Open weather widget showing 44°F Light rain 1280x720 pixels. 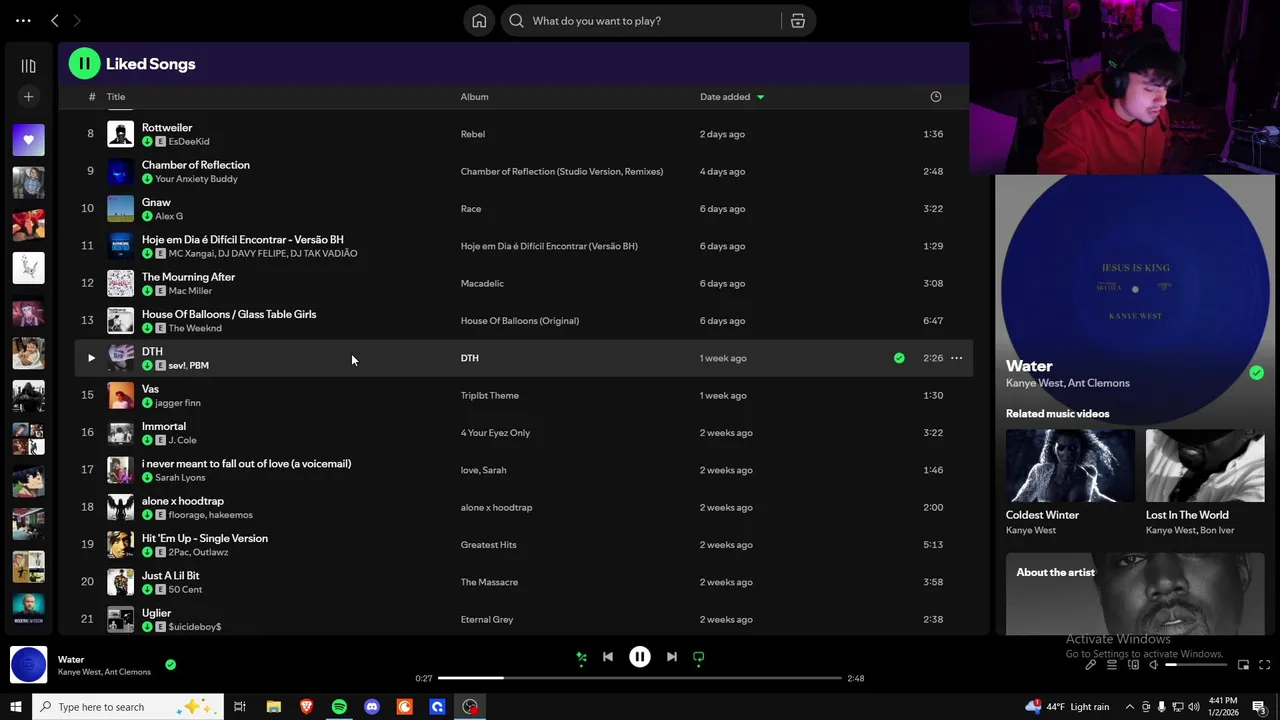point(1067,707)
